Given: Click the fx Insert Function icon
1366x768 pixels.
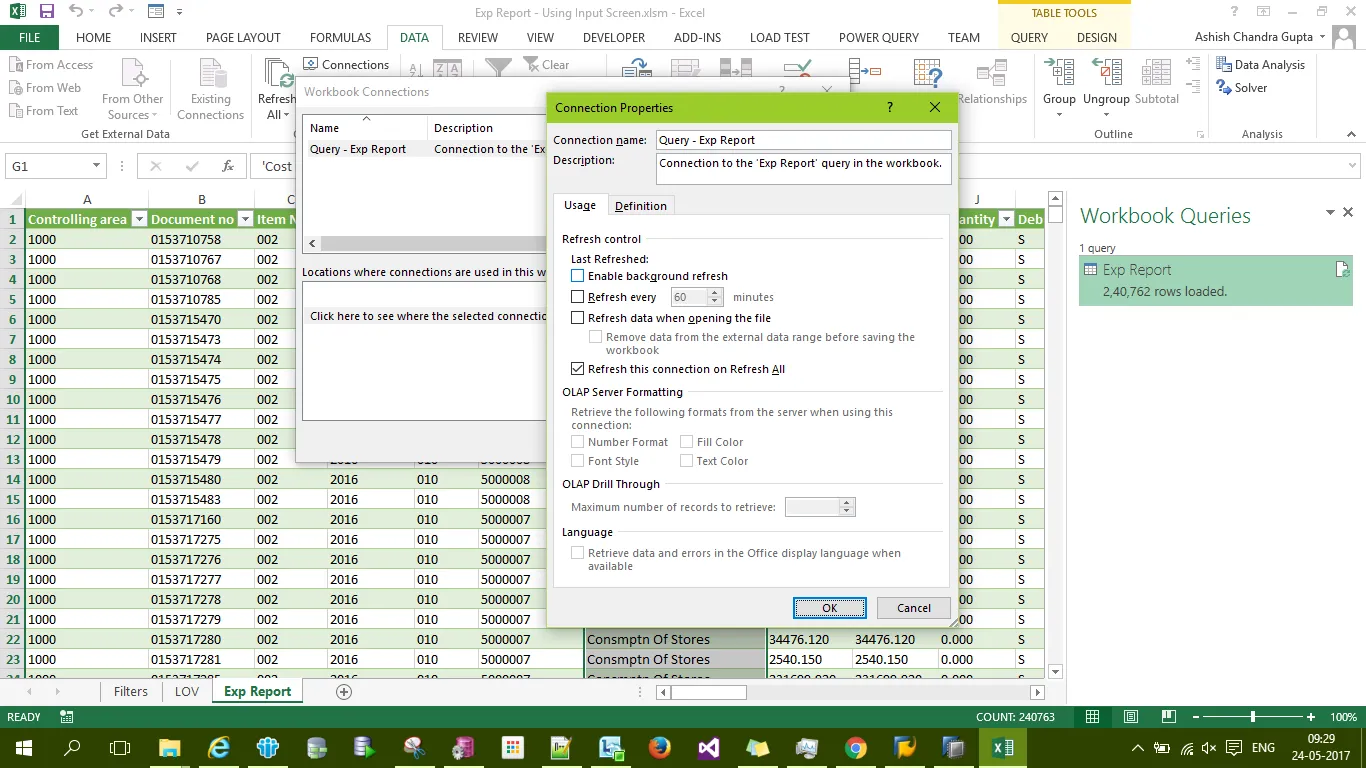Looking at the screenshot, I should pos(228,166).
